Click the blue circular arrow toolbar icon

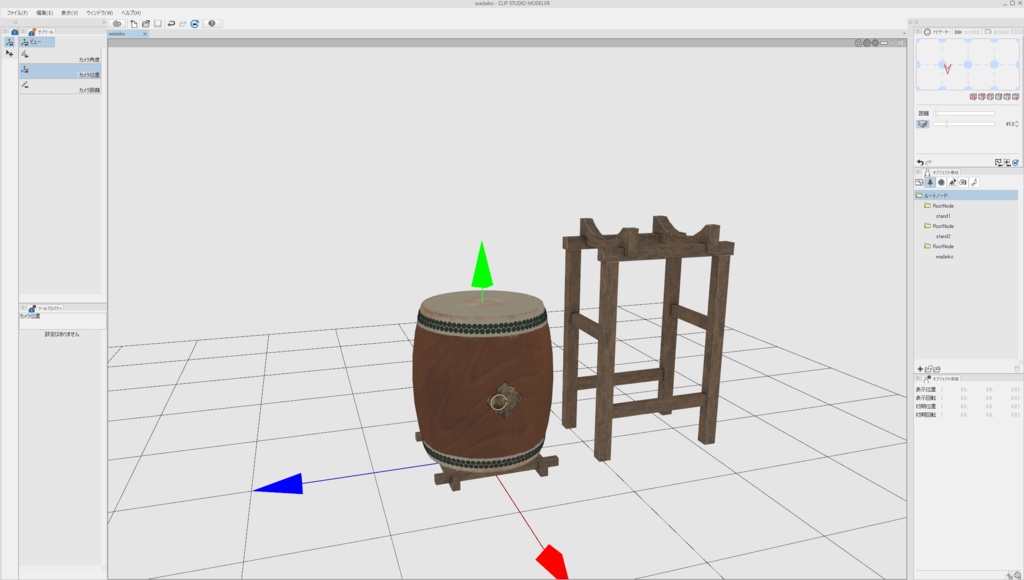(195, 24)
